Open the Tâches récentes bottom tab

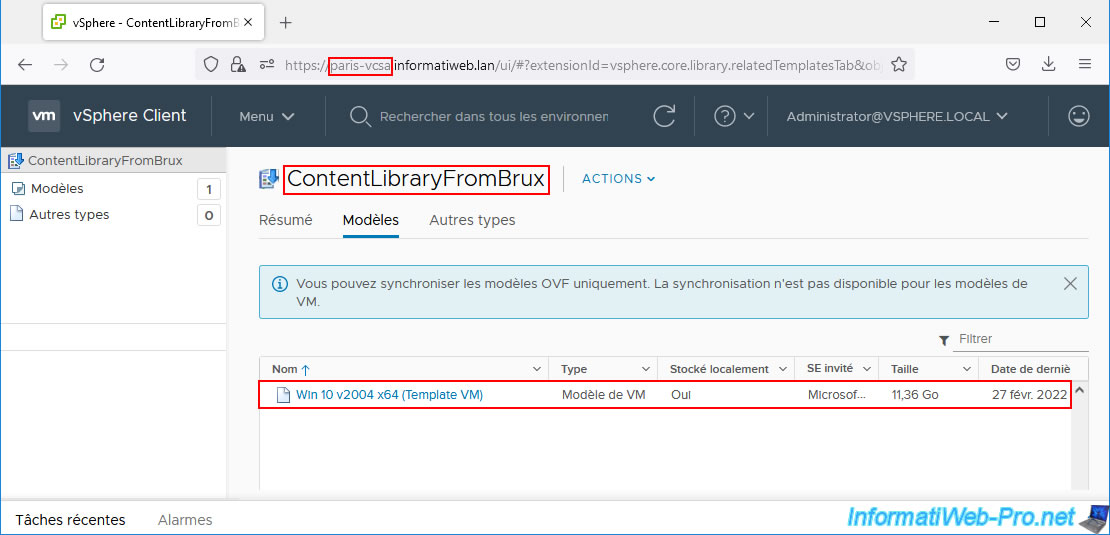[x=70, y=520]
